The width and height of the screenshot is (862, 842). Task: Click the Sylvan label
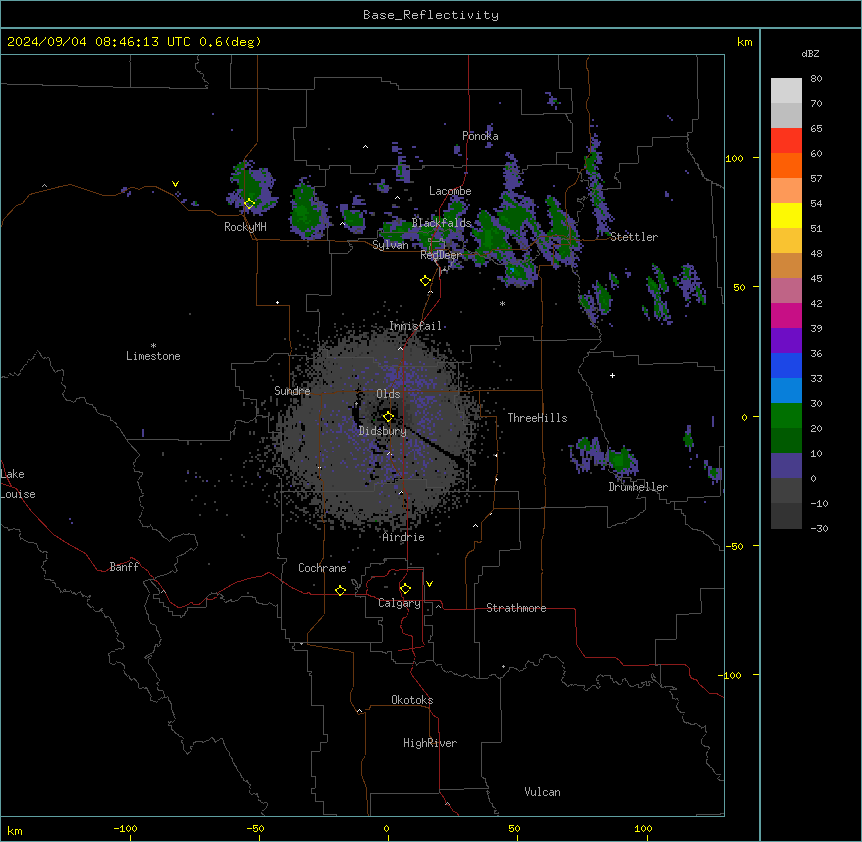(x=390, y=245)
